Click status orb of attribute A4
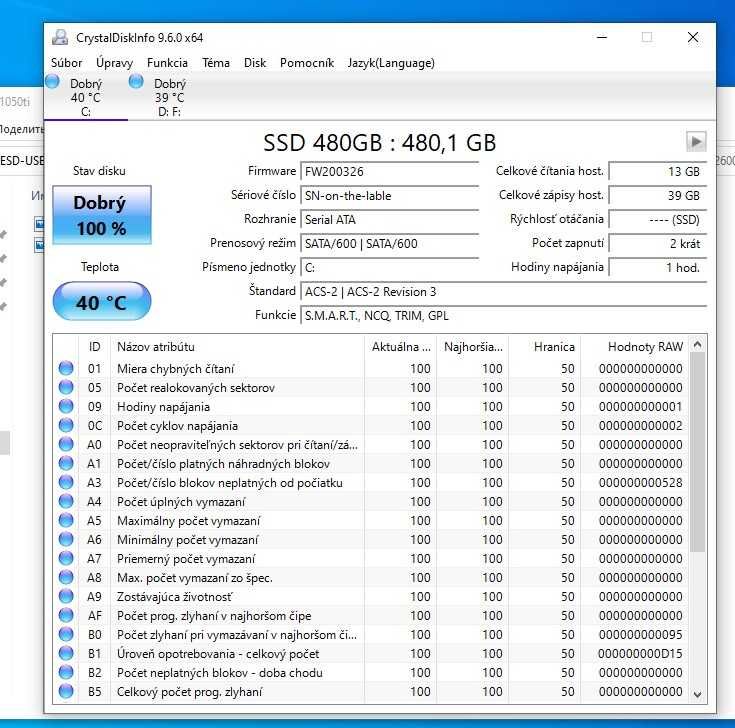 tap(66, 501)
